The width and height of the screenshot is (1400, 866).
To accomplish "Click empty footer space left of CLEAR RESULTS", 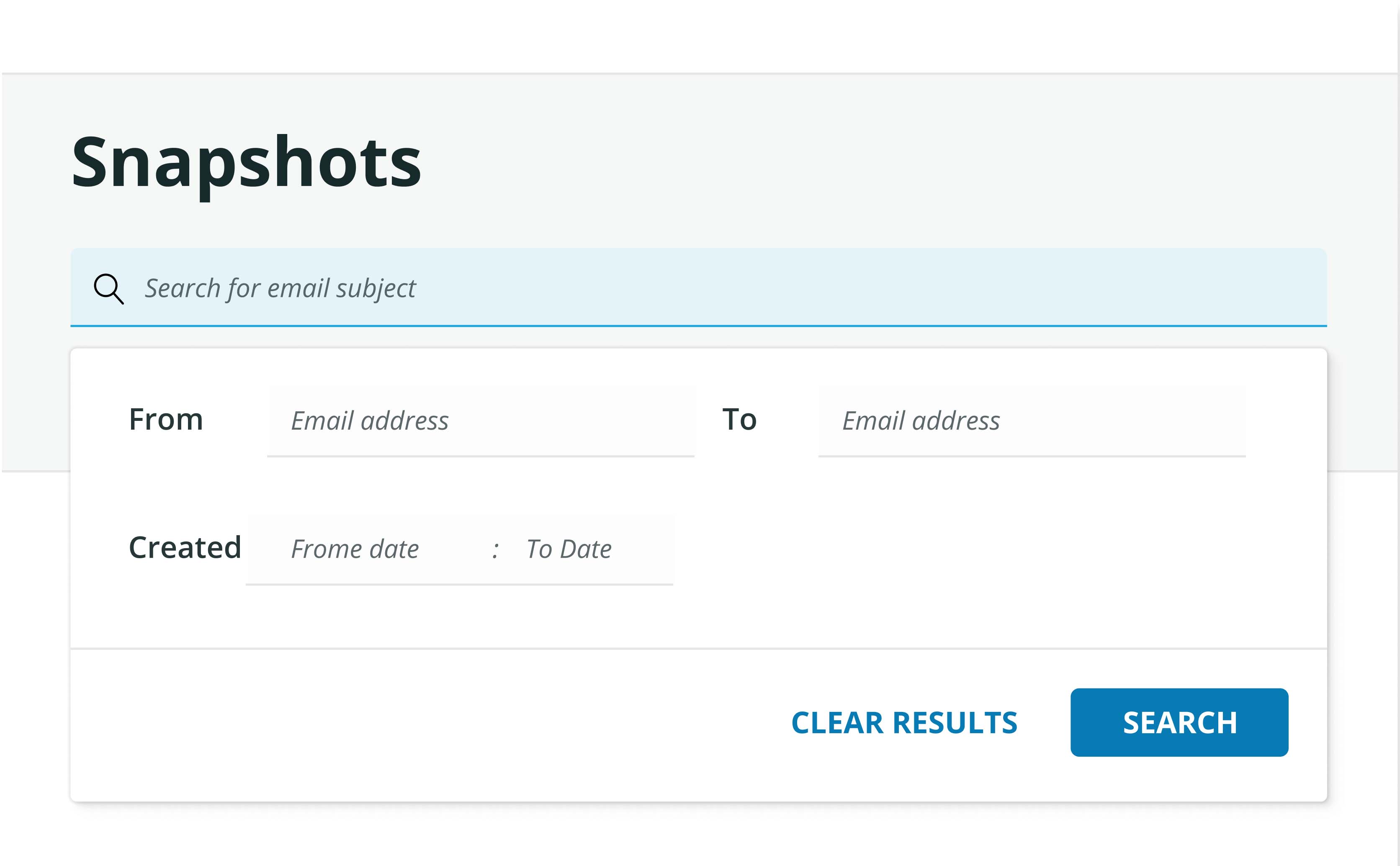I will click(424, 723).
